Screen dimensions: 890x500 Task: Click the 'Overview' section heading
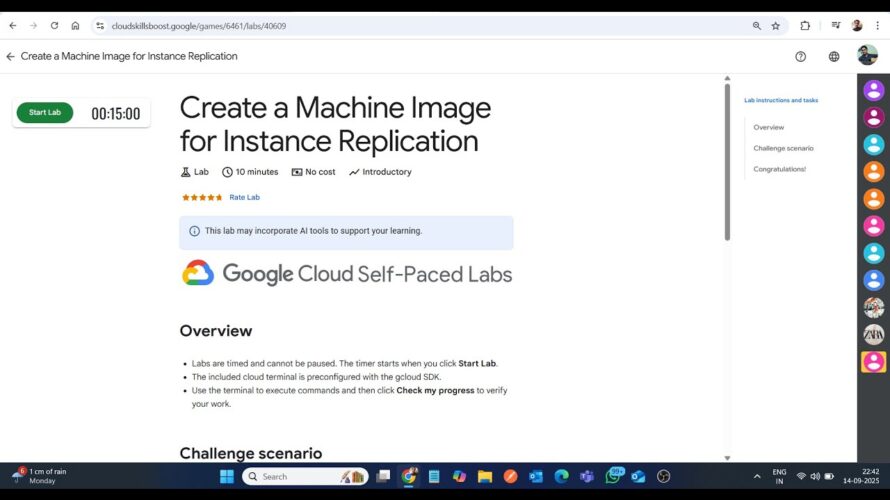[x=216, y=331]
